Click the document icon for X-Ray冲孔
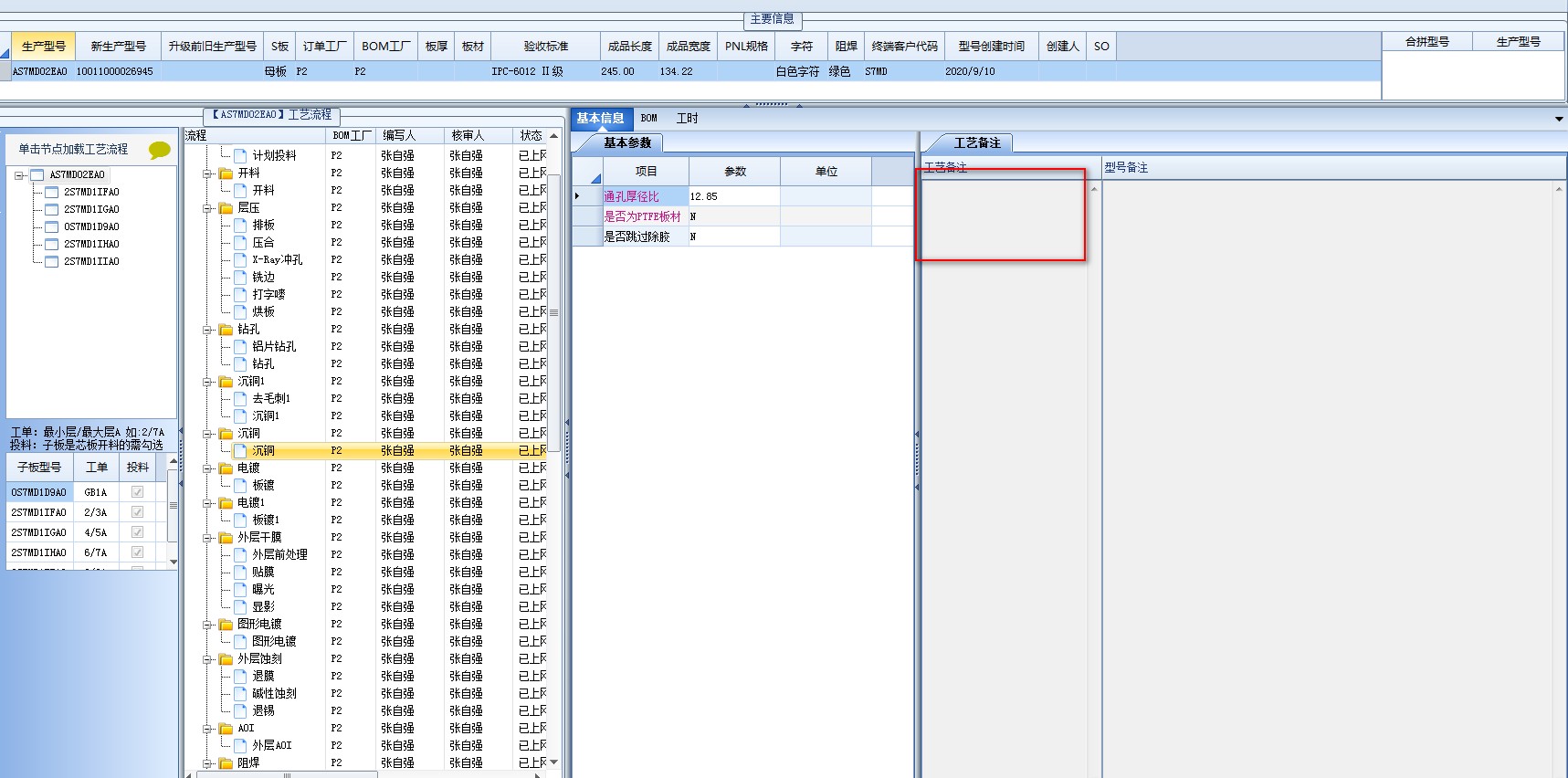 click(240, 260)
